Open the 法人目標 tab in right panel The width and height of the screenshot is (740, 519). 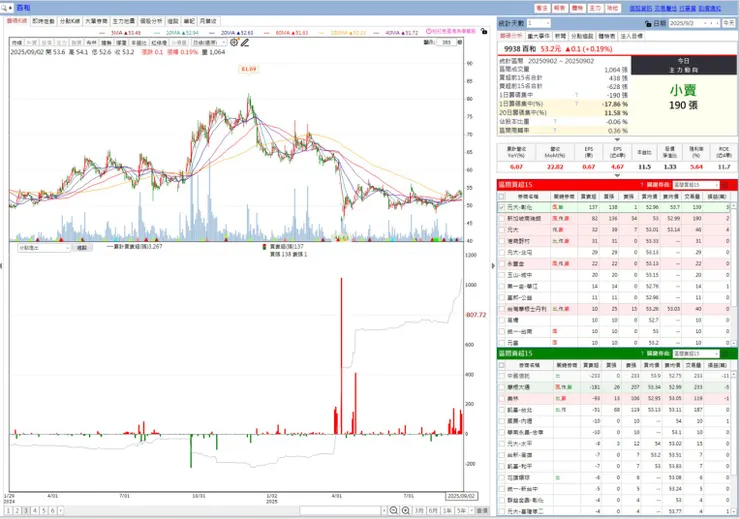click(631, 36)
